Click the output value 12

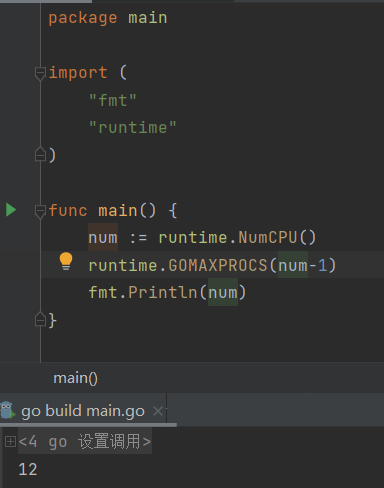tap(28, 469)
